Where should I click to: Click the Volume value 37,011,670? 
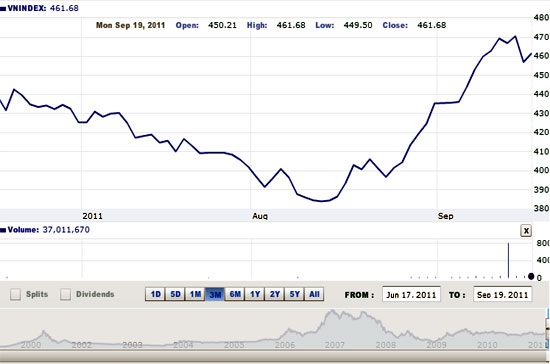[x=66, y=230]
